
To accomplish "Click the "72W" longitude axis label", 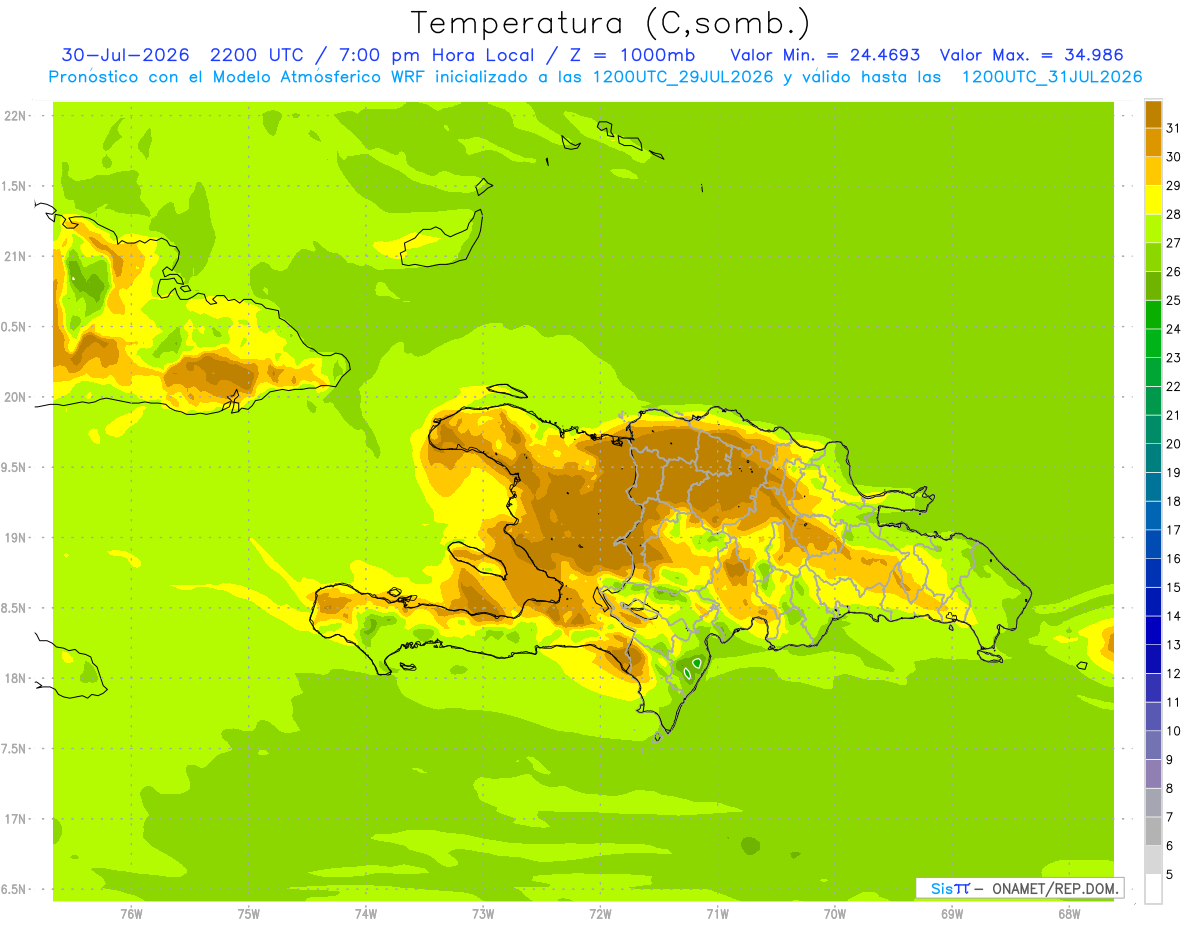I will pos(600,913).
